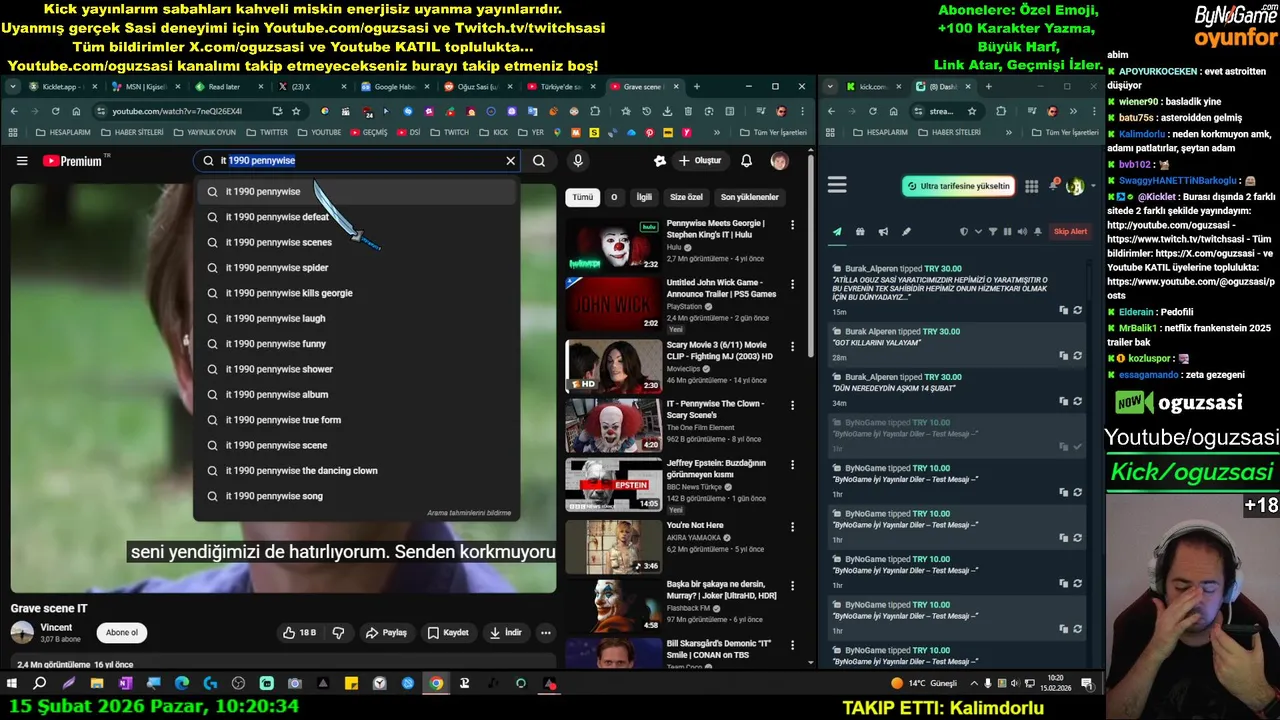The image size is (1280, 720).
Task: Select suggestion 'it 1990 pennywise song'
Action: tap(356, 496)
